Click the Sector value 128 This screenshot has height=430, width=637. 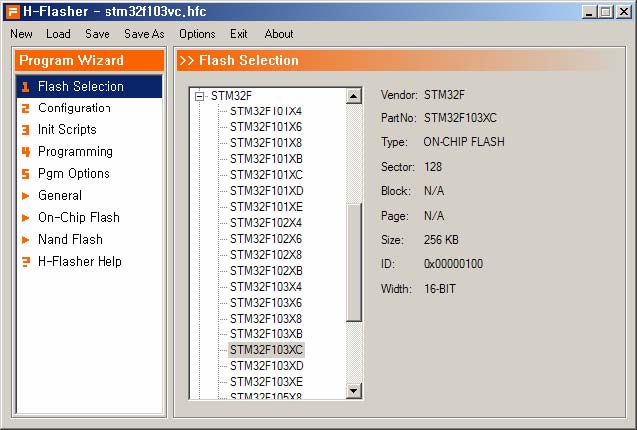tap(433, 167)
